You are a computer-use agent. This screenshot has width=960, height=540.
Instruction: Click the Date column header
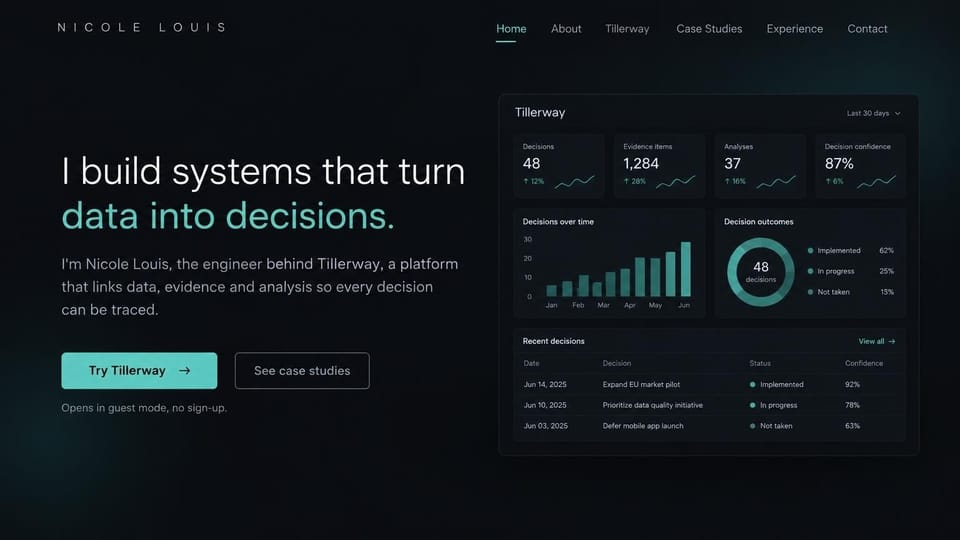pos(531,363)
